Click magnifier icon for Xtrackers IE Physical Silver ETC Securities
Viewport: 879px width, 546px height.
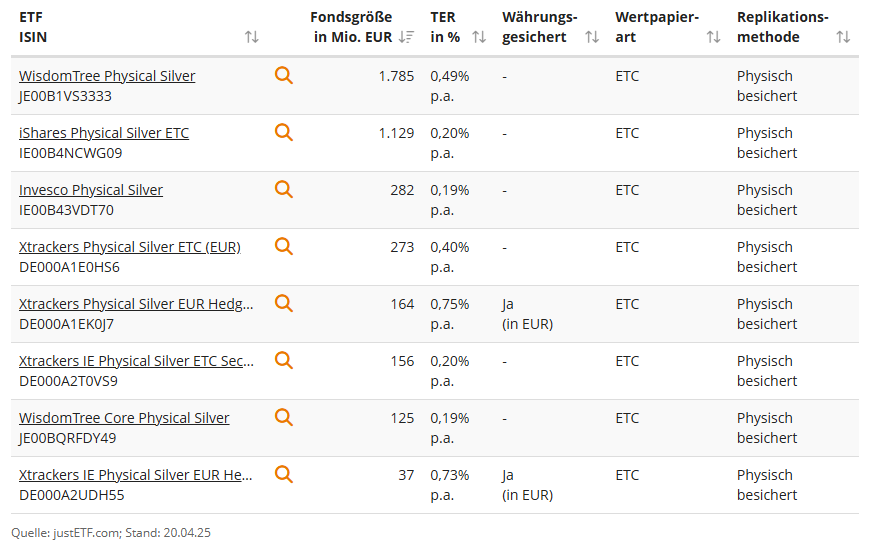(x=284, y=360)
